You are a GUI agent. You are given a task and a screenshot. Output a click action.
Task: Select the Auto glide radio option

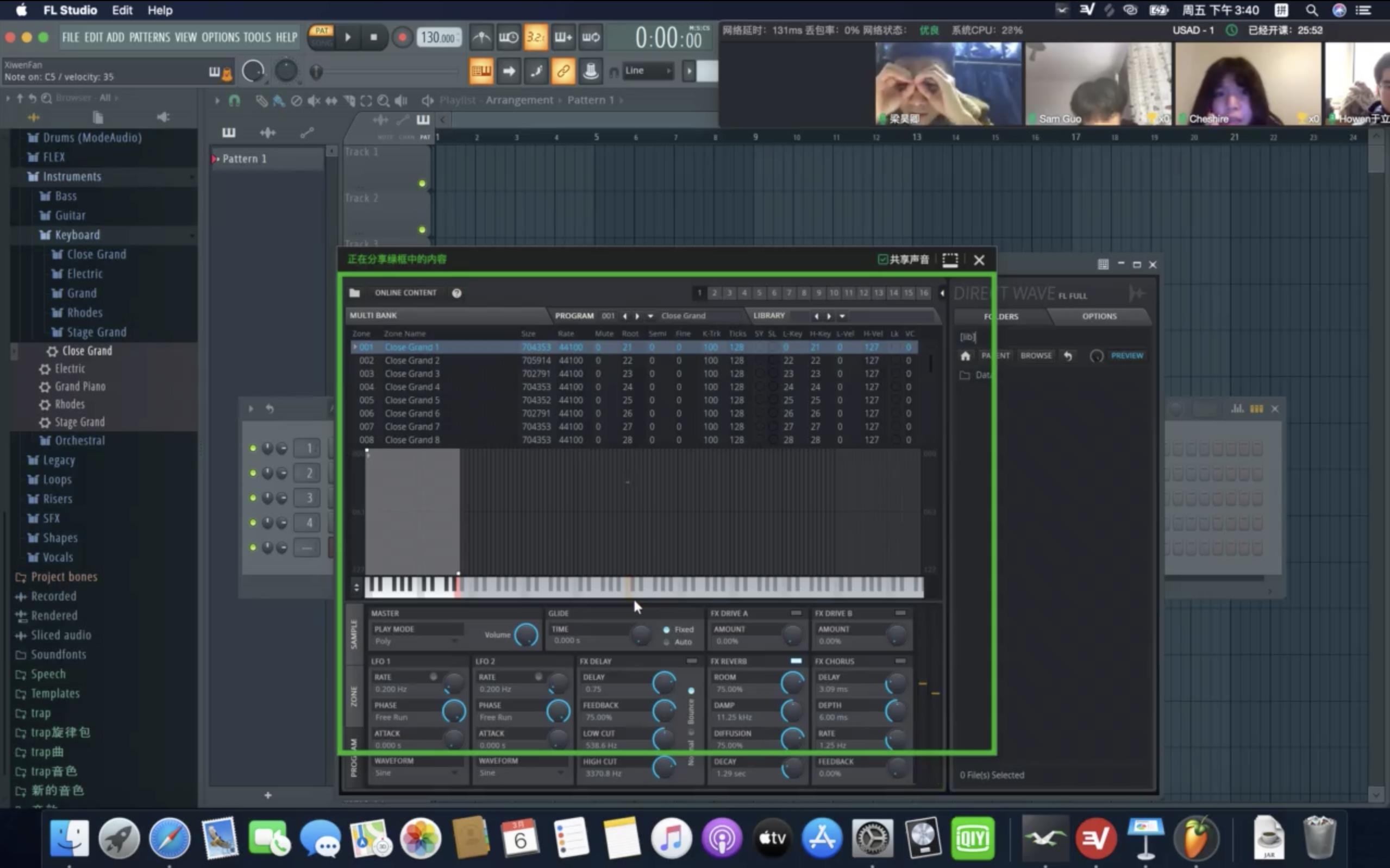coord(678,643)
